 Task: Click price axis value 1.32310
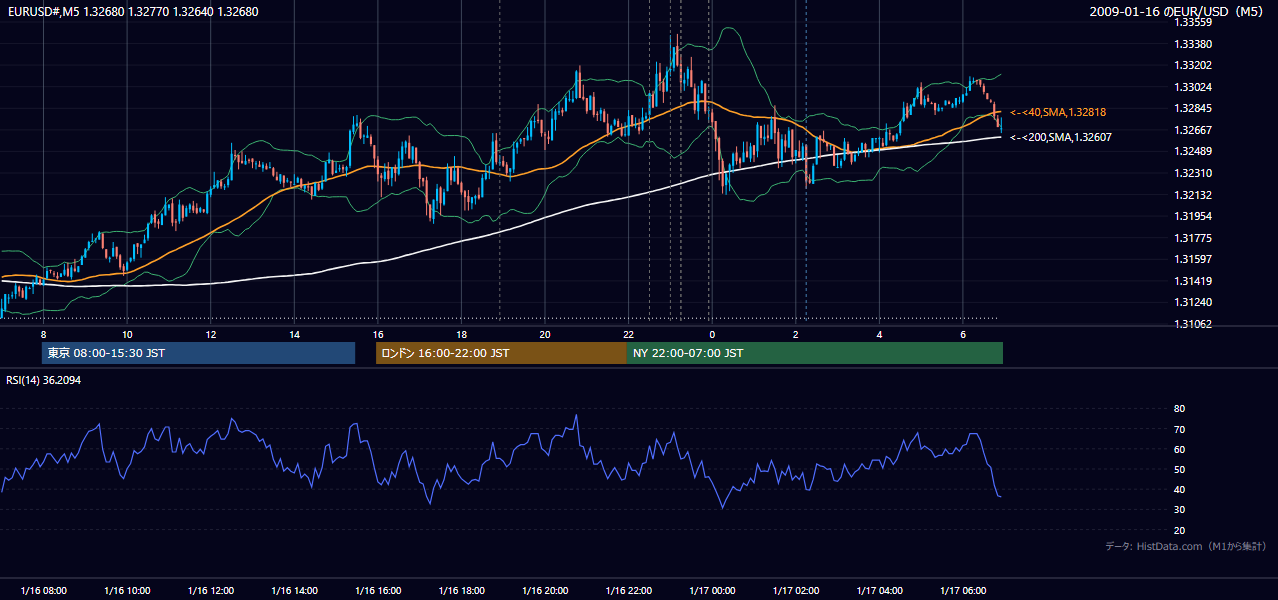coord(1192,173)
